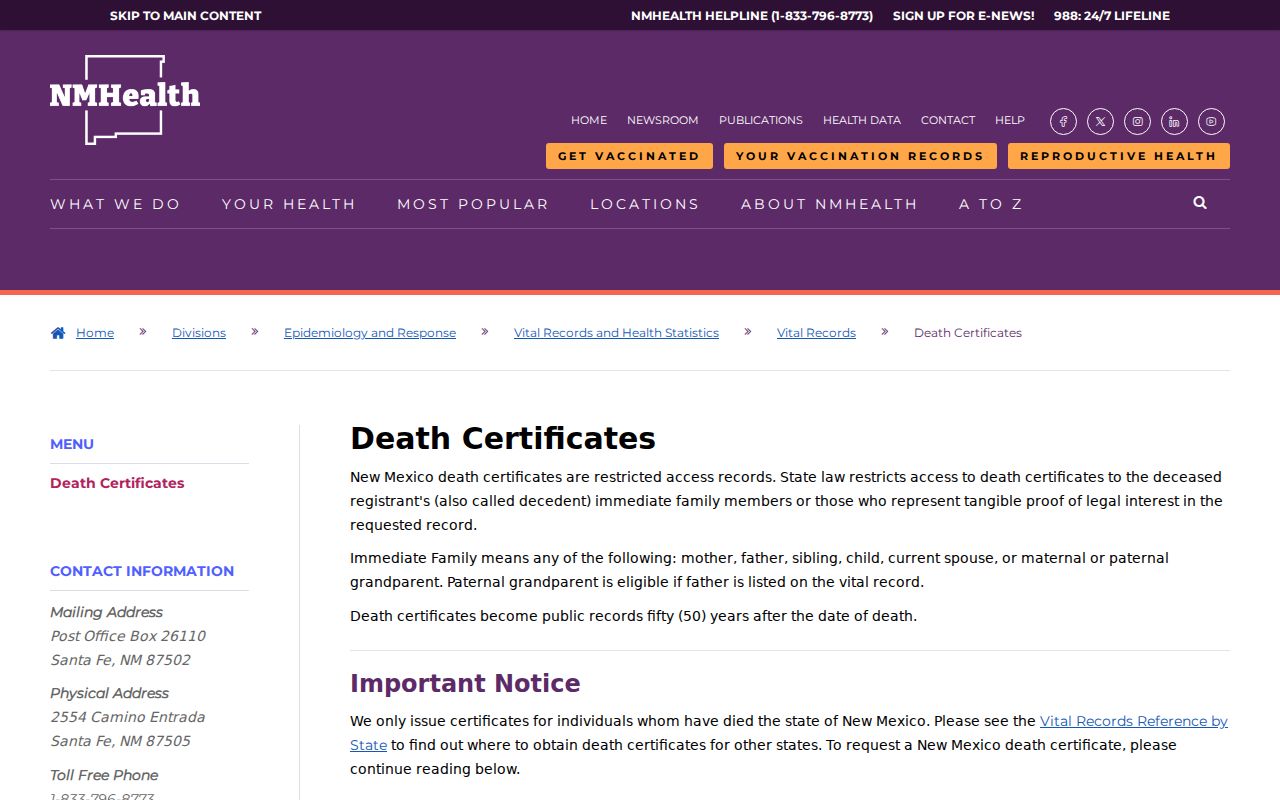Click the Death Certificates page heading
The width and height of the screenshot is (1280, 800).
click(503, 438)
